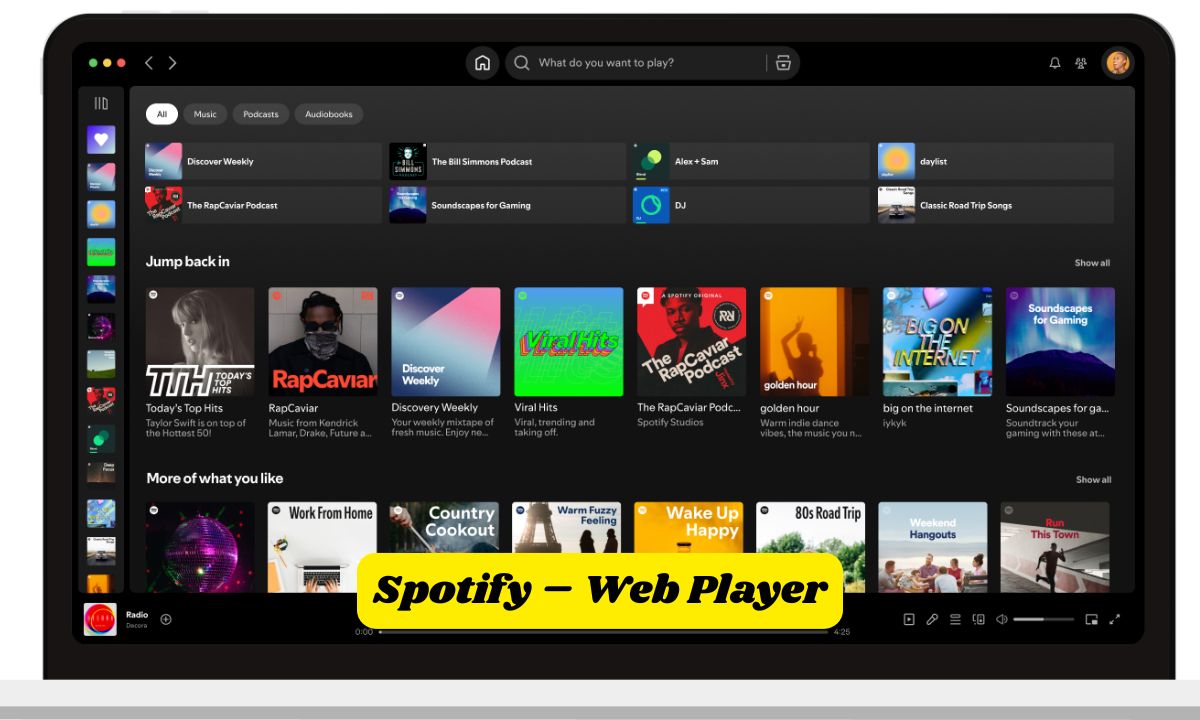
Task: Click the search magnifier icon
Action: point(521,63)
